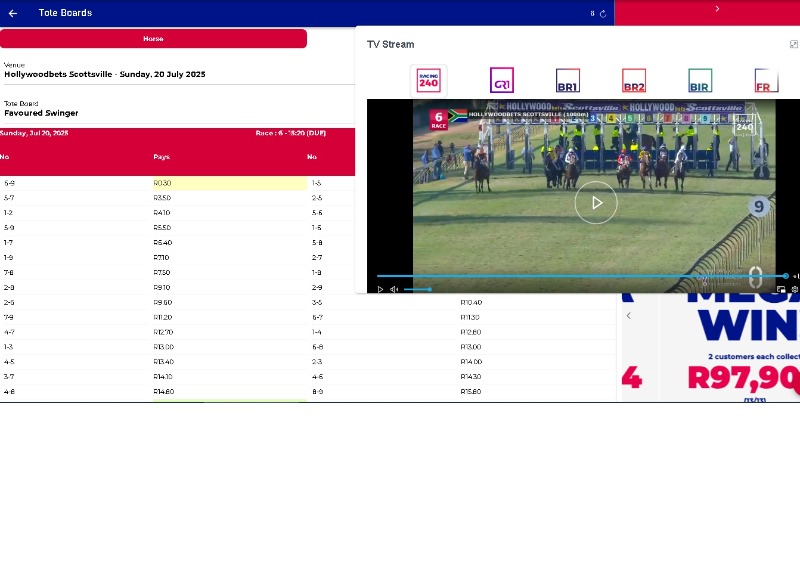Click the small play control in player bar

(380, 289)
